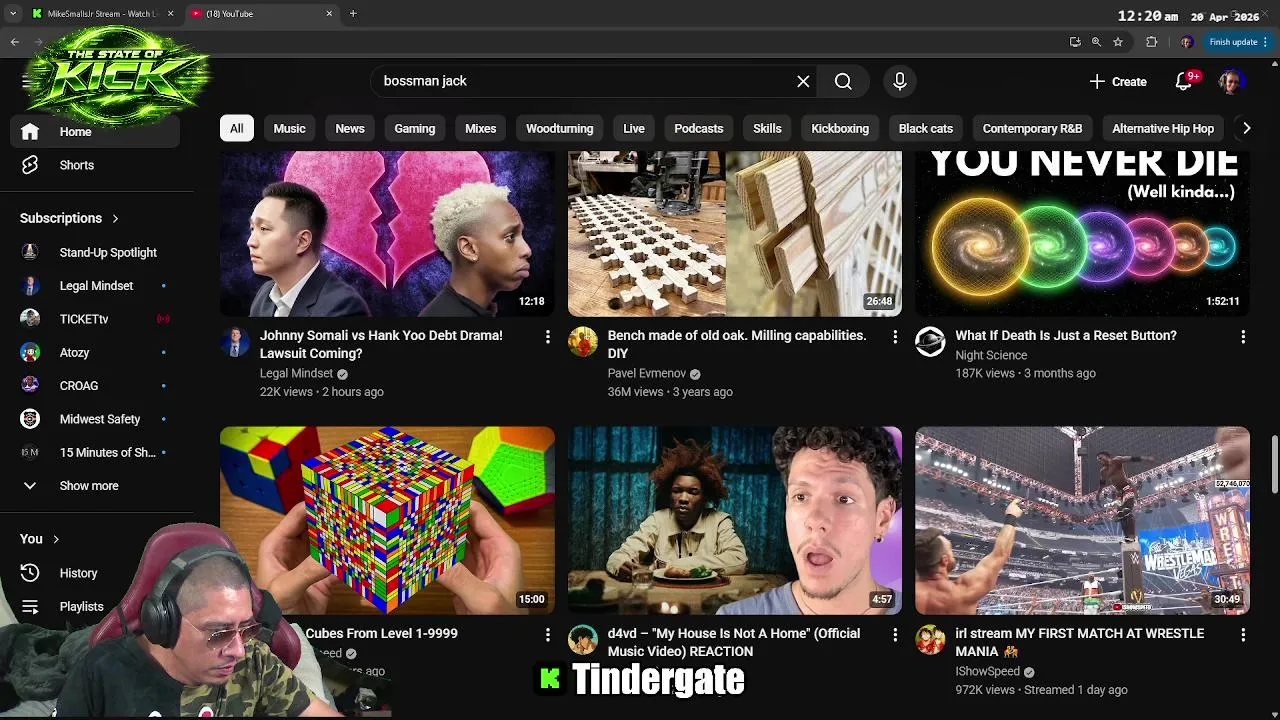The width and height of the screenshot is (1280, 720).
Task: Click Night Science channel avatar
Action: [930, 342]
